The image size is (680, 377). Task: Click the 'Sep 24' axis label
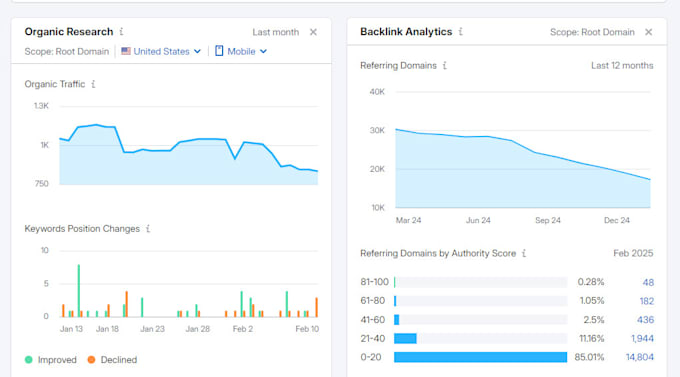(x=548, y=220)
